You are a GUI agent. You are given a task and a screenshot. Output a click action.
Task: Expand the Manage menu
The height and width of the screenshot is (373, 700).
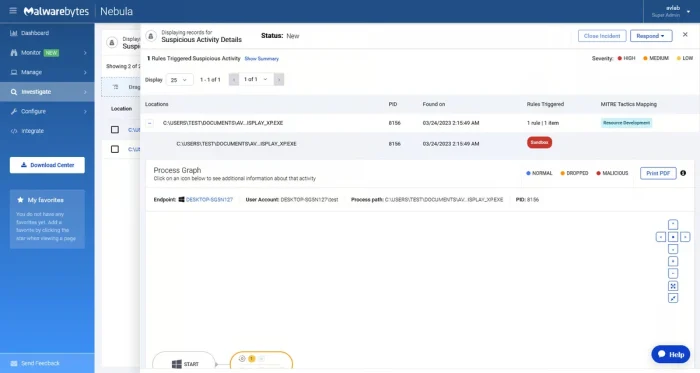pyautogui.click(x=47, y=72)
